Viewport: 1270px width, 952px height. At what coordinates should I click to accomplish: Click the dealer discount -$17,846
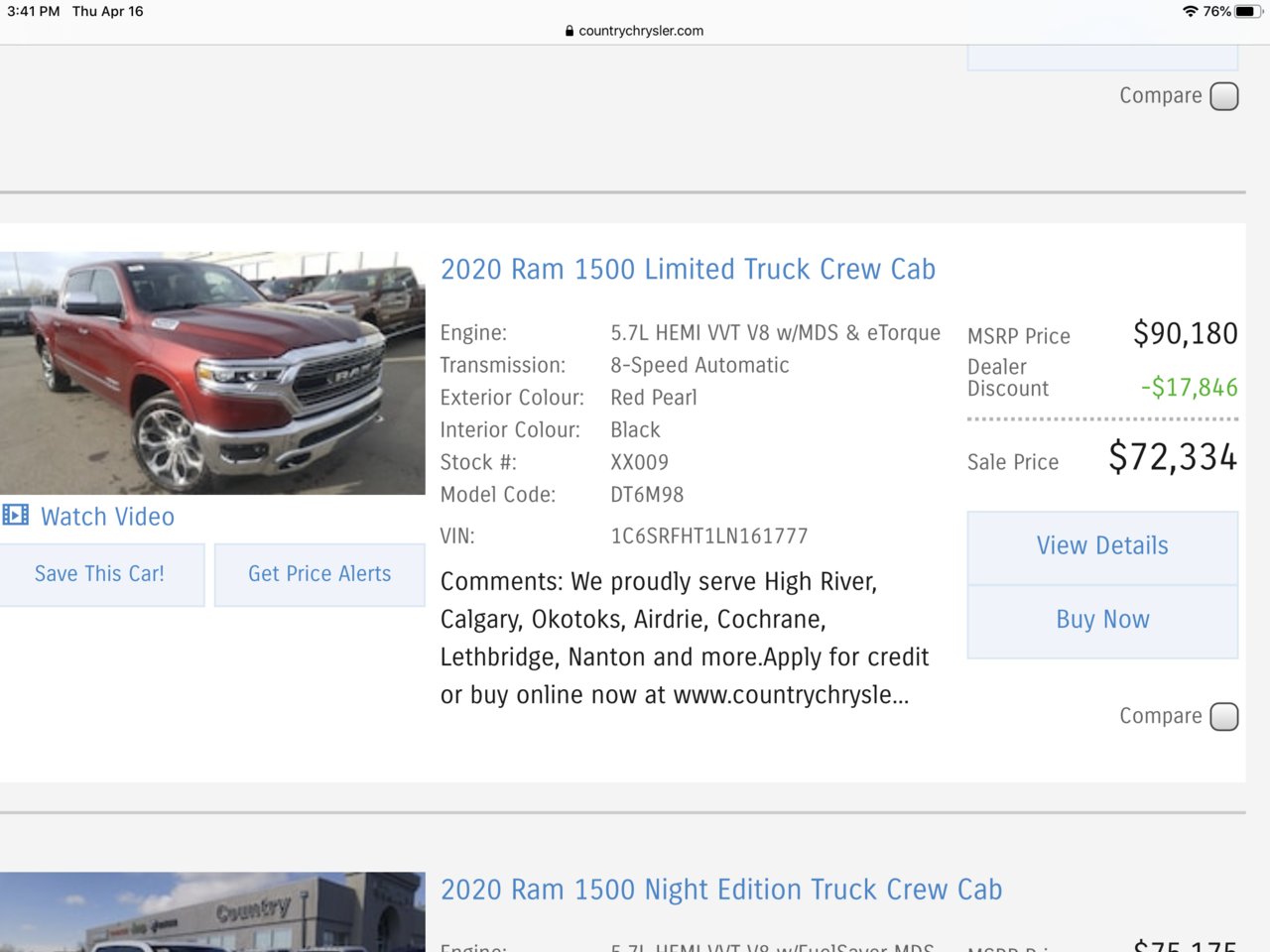point(1189,388)
